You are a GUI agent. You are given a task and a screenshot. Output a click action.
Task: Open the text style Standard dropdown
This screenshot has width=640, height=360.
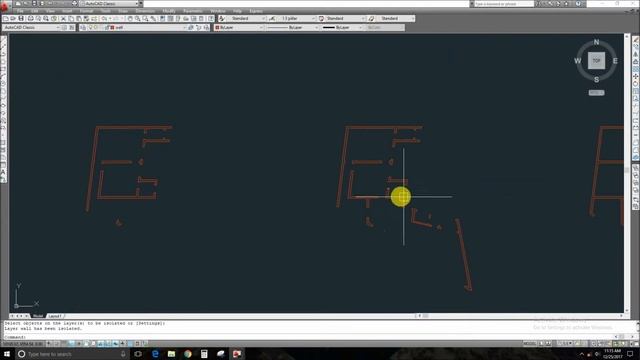[x=247, y=18]
